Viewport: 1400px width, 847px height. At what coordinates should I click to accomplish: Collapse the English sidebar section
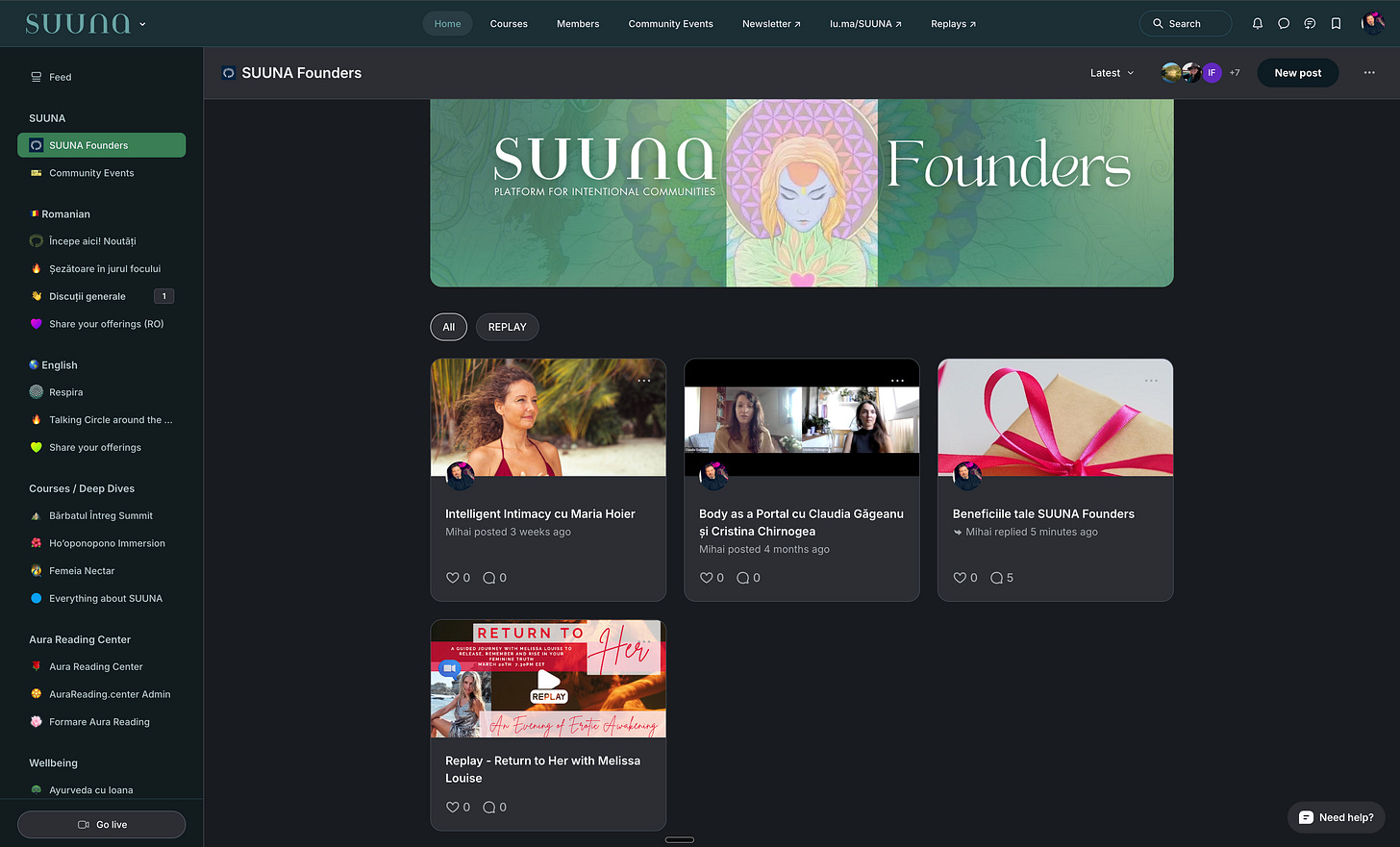point(53,365)
